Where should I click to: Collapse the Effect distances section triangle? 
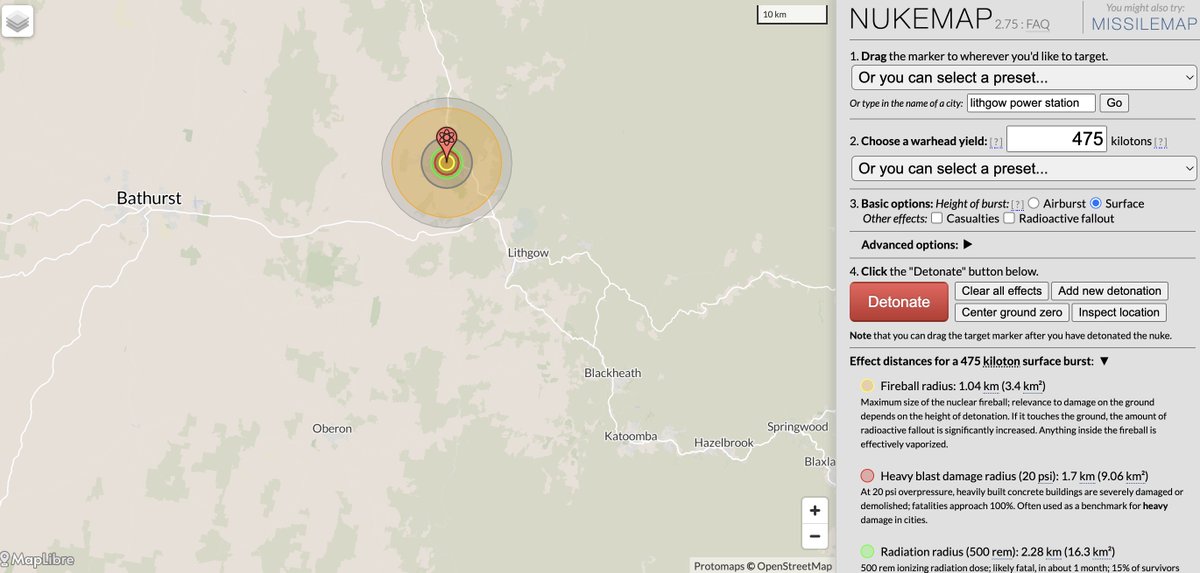click(x=1104, y=361)
